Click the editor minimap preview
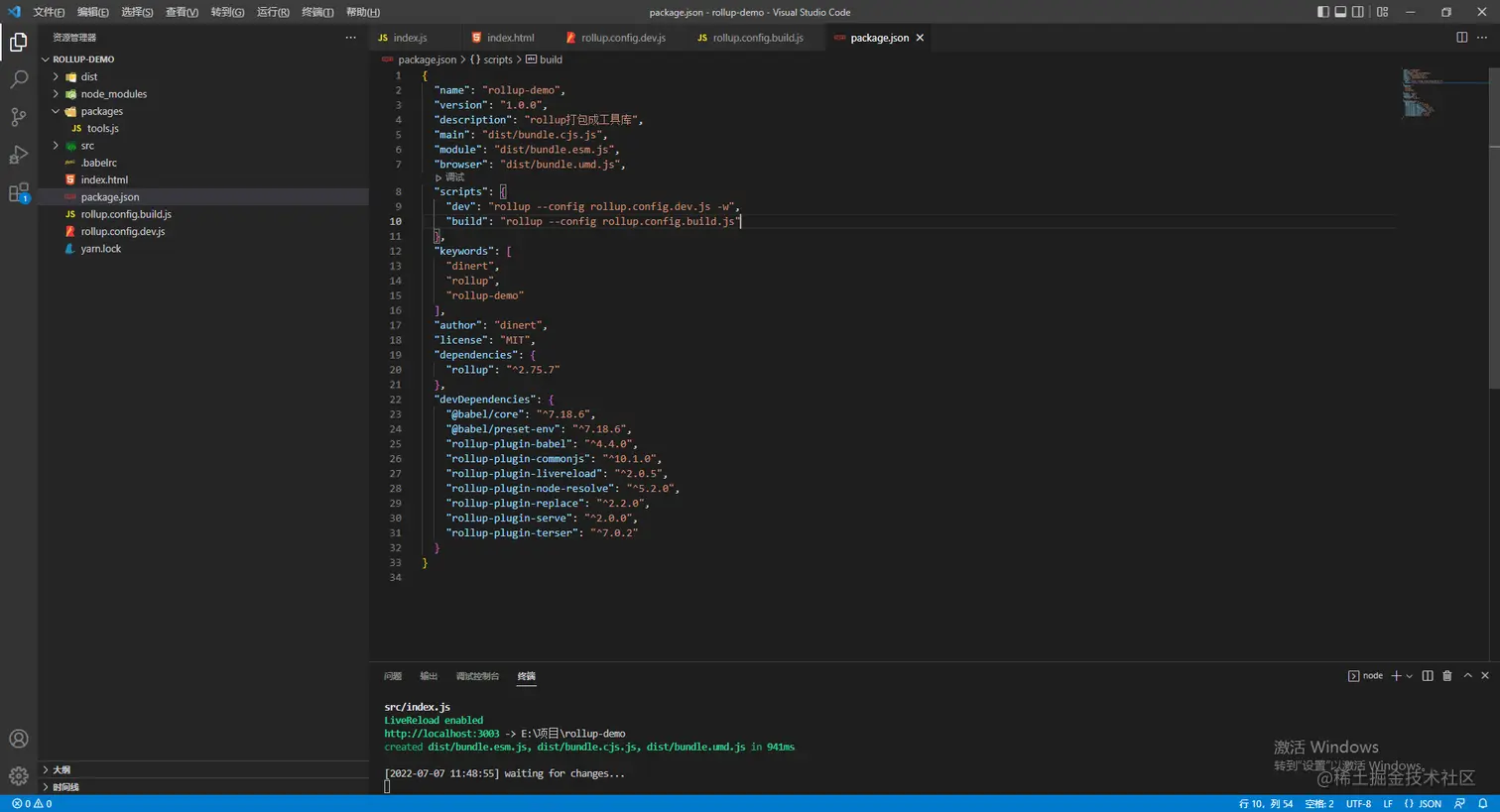Image resolution: width=1500 pixels, height=812 pixels. coord(1419,92)
